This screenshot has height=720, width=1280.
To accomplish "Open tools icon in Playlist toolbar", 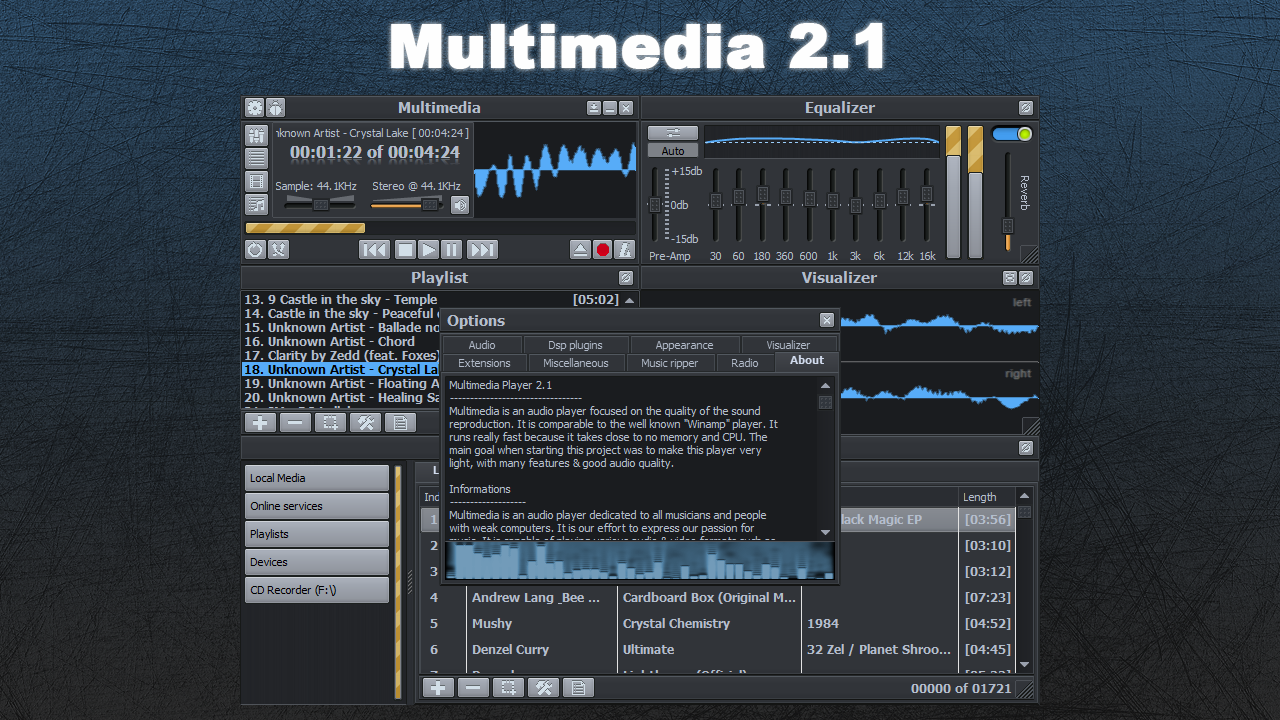I will coord(365,423).
